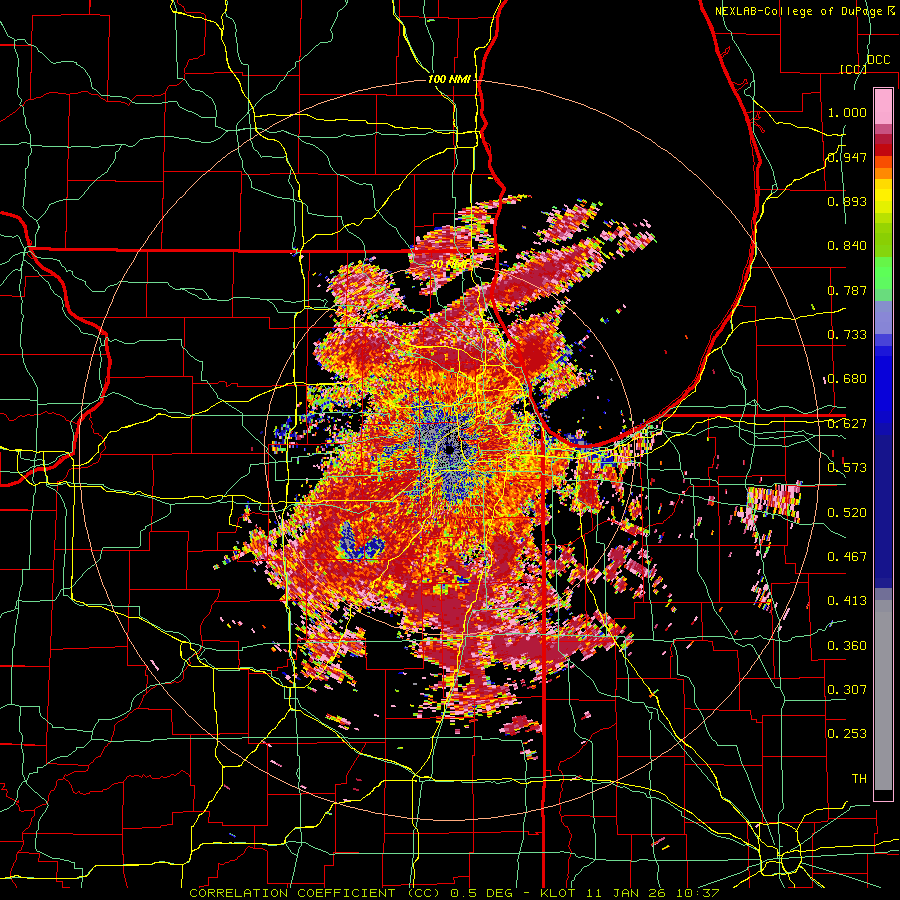Pick the yellow segment of the color bar
The height and width of the screenshot is (900, 900).
tap(883, 197)
